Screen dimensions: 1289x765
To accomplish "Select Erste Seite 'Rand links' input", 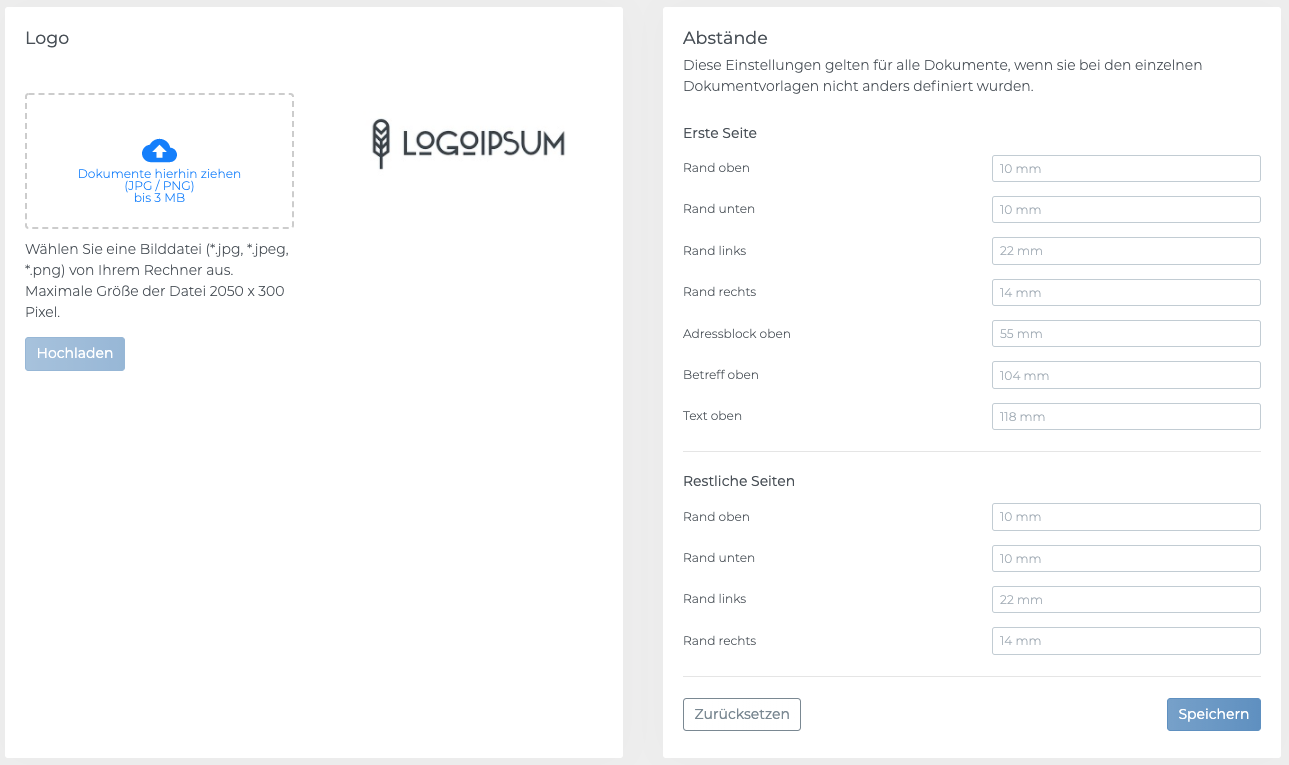I will (1125, 251).
